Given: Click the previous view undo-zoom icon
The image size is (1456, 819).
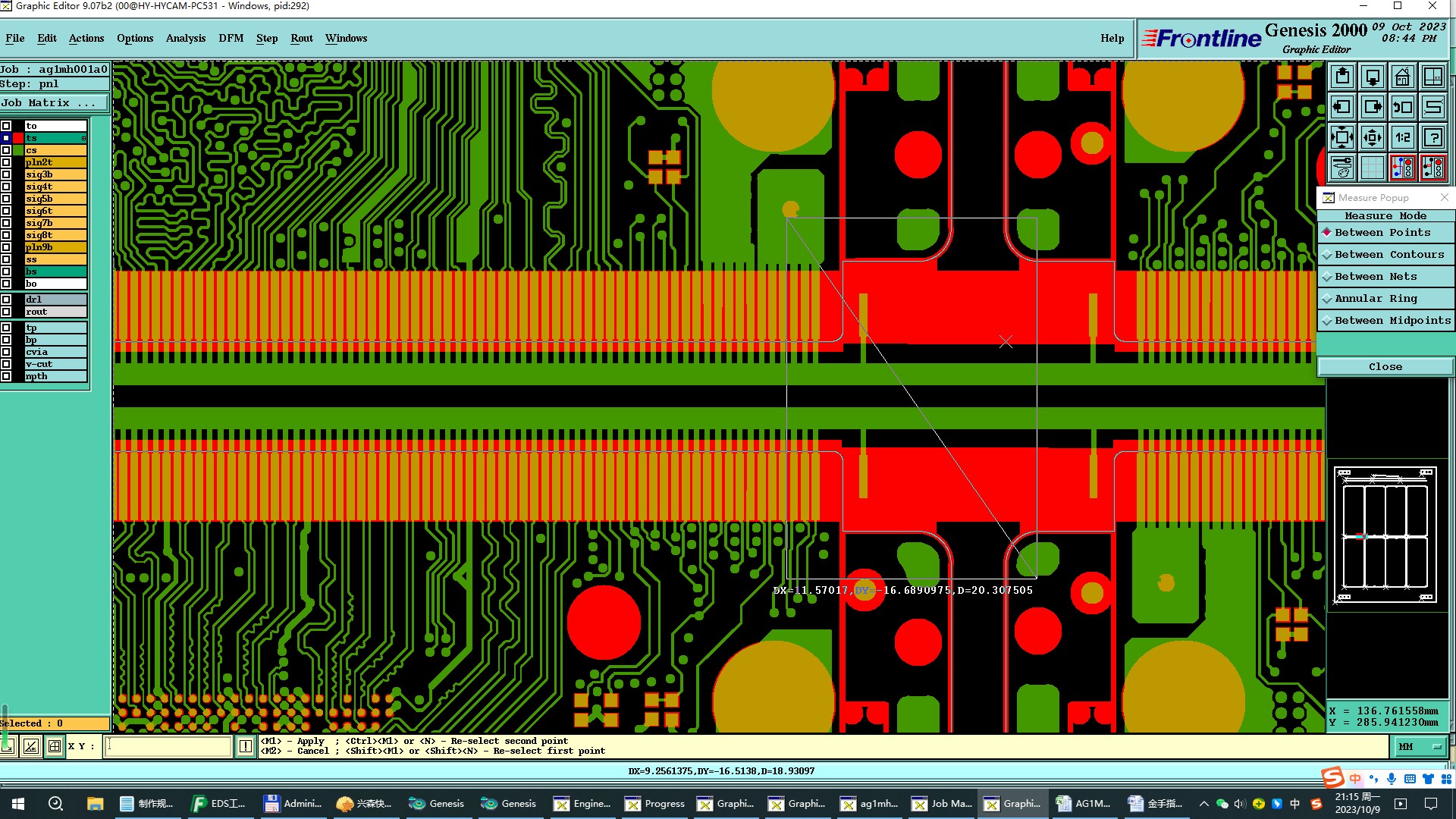Looking at the screenshot, I should pos(1403,107).
